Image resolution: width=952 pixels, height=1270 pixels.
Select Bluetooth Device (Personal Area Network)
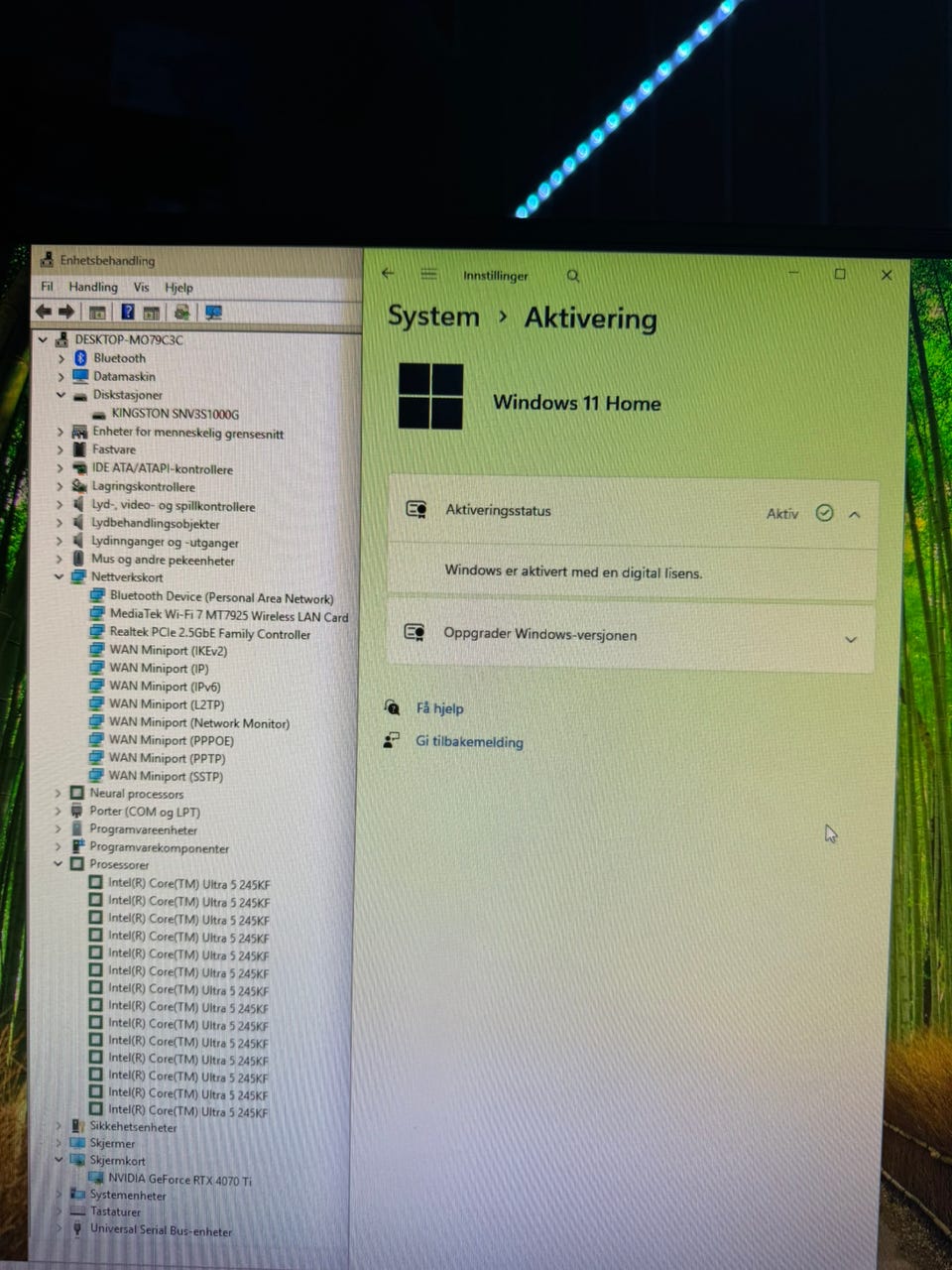point(221,597)
